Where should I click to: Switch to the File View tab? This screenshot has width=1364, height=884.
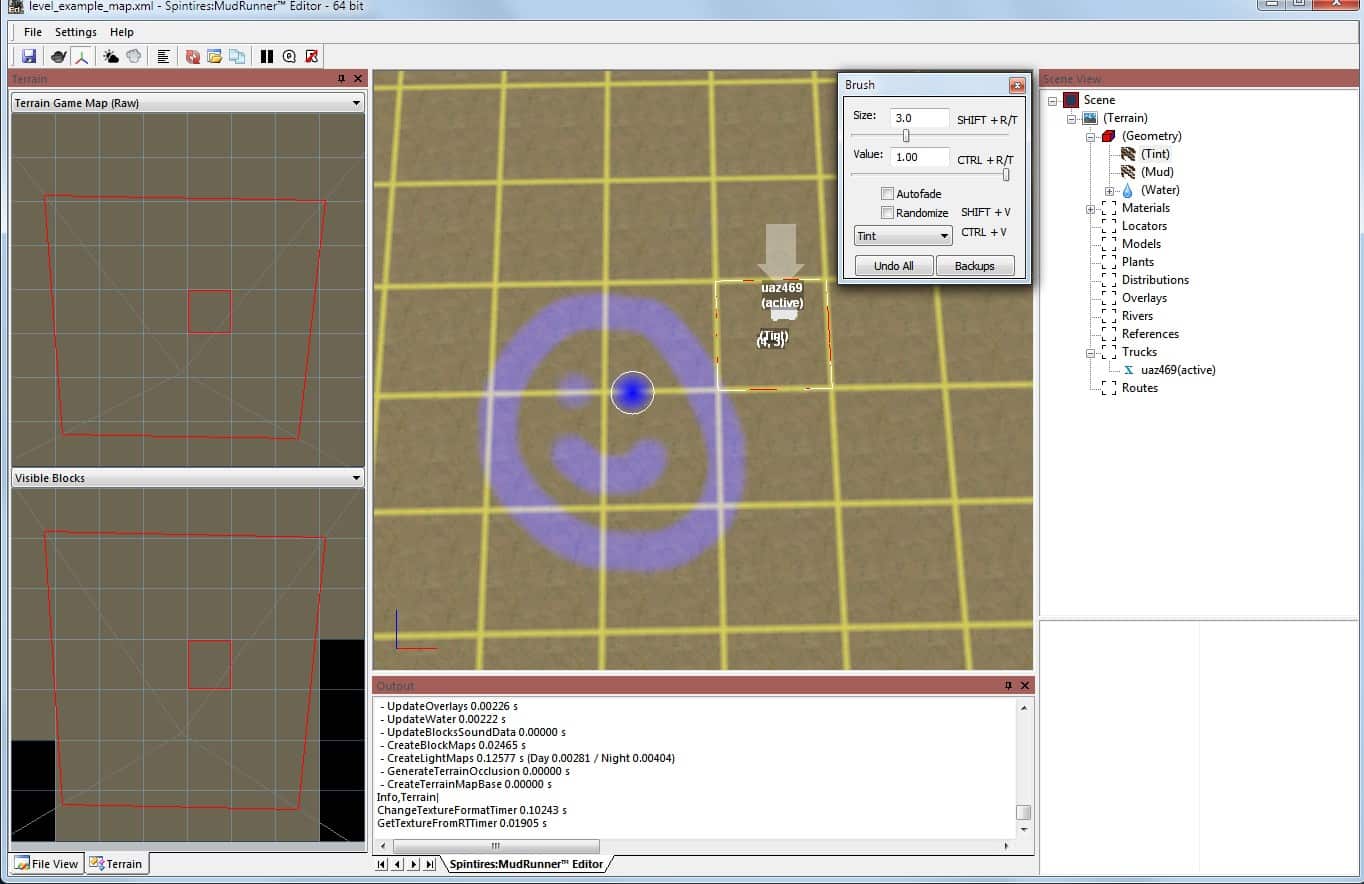[x=46, y=864]
